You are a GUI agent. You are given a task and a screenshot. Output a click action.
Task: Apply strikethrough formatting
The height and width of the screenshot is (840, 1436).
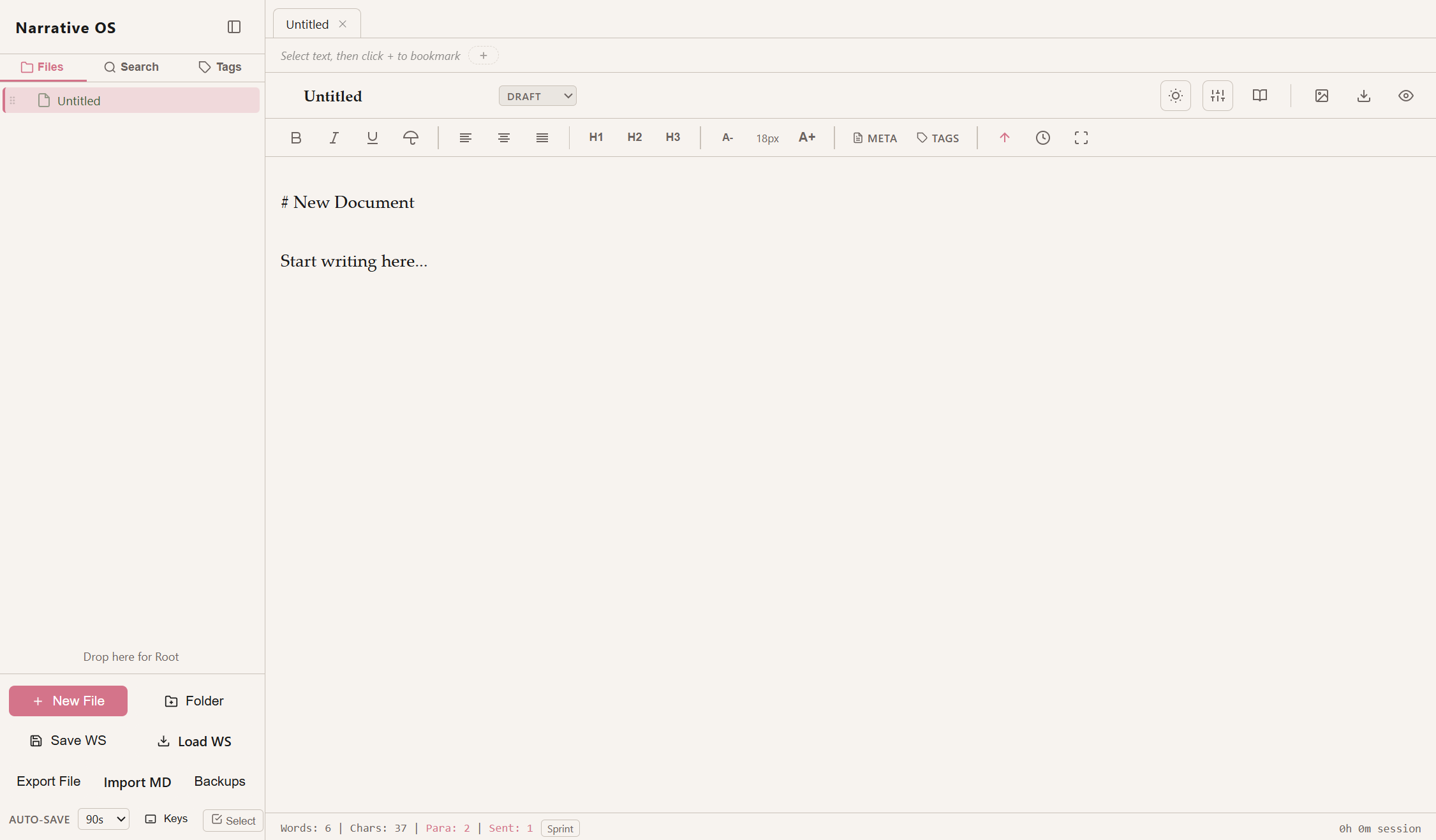pos(411,138)
